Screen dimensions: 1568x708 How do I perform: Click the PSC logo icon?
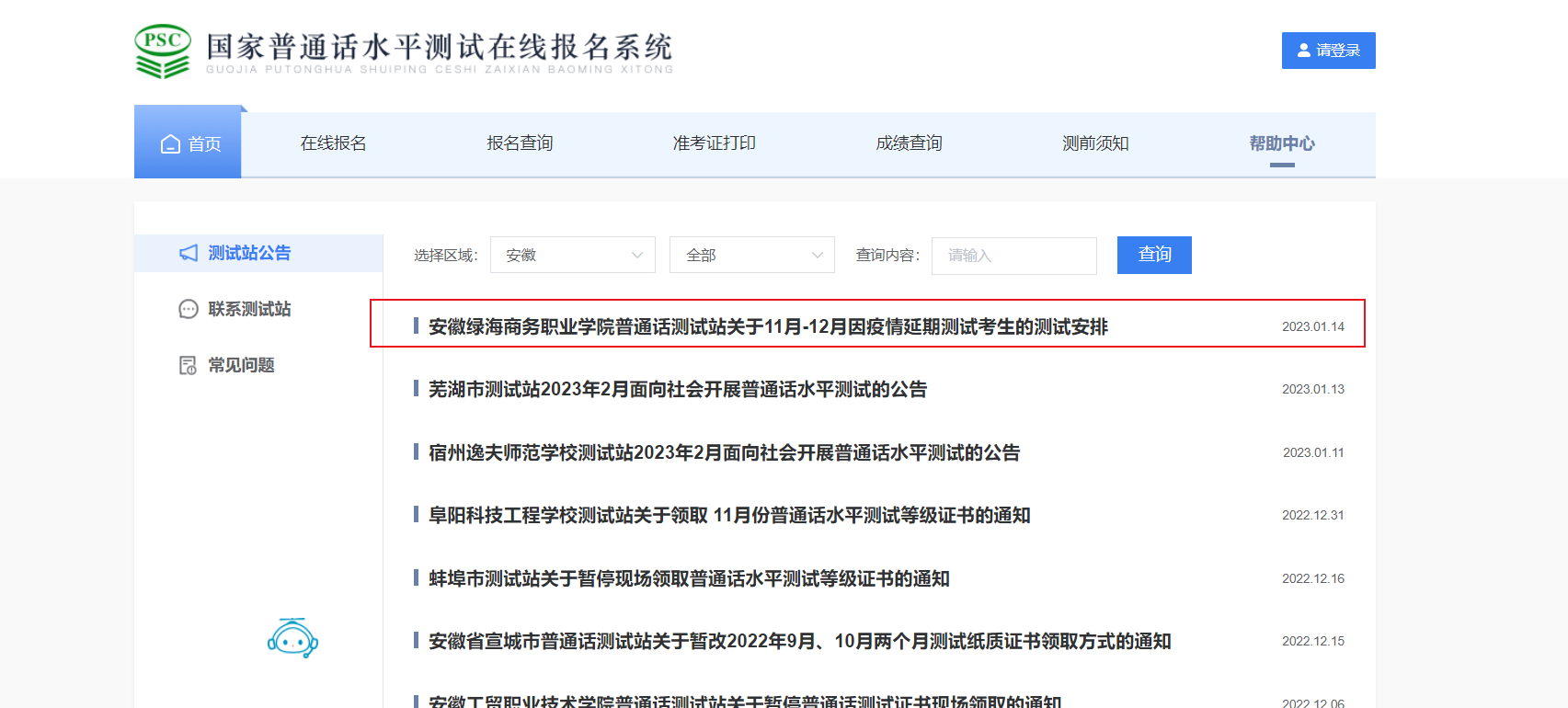[163, 51]
